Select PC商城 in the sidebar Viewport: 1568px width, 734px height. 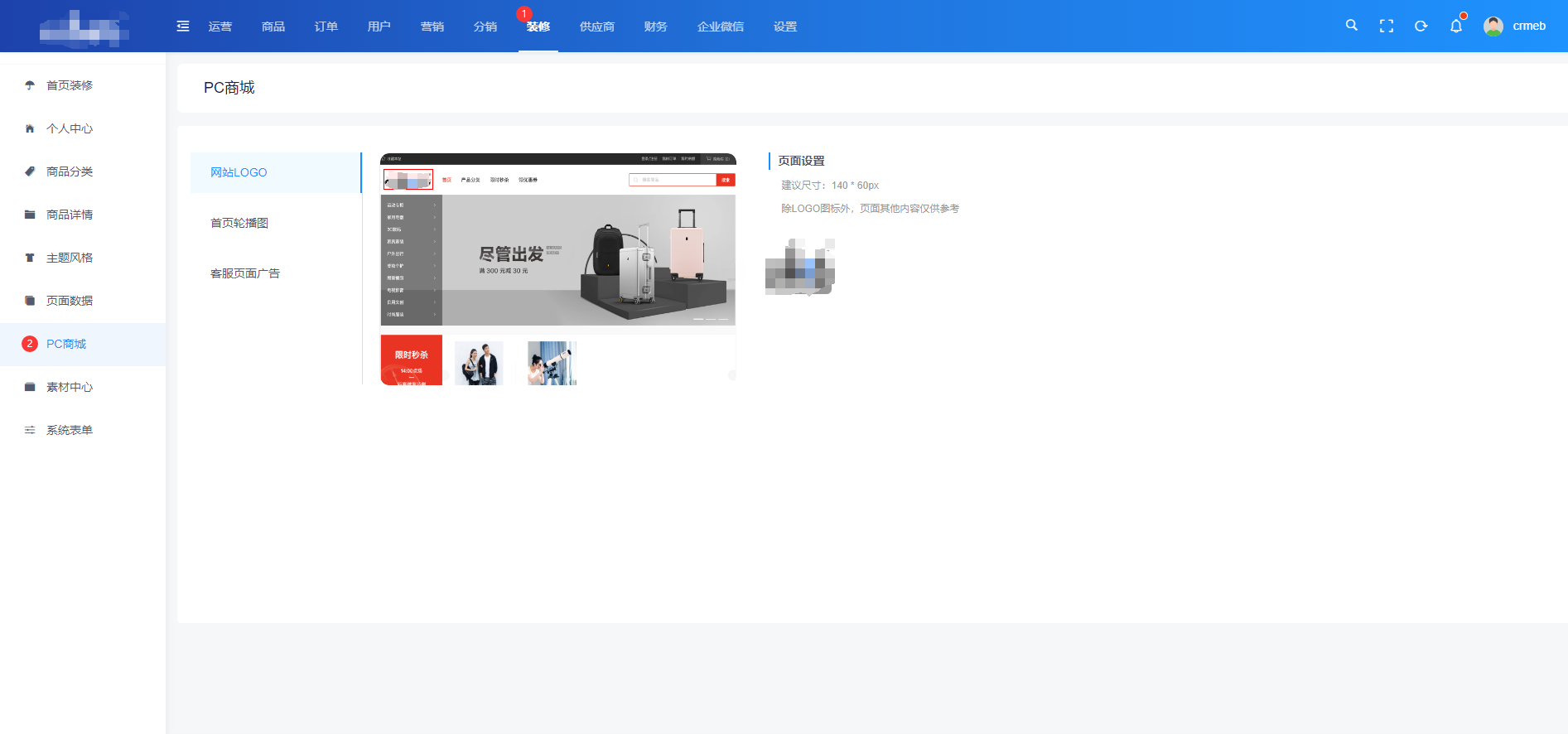[83, 344]
